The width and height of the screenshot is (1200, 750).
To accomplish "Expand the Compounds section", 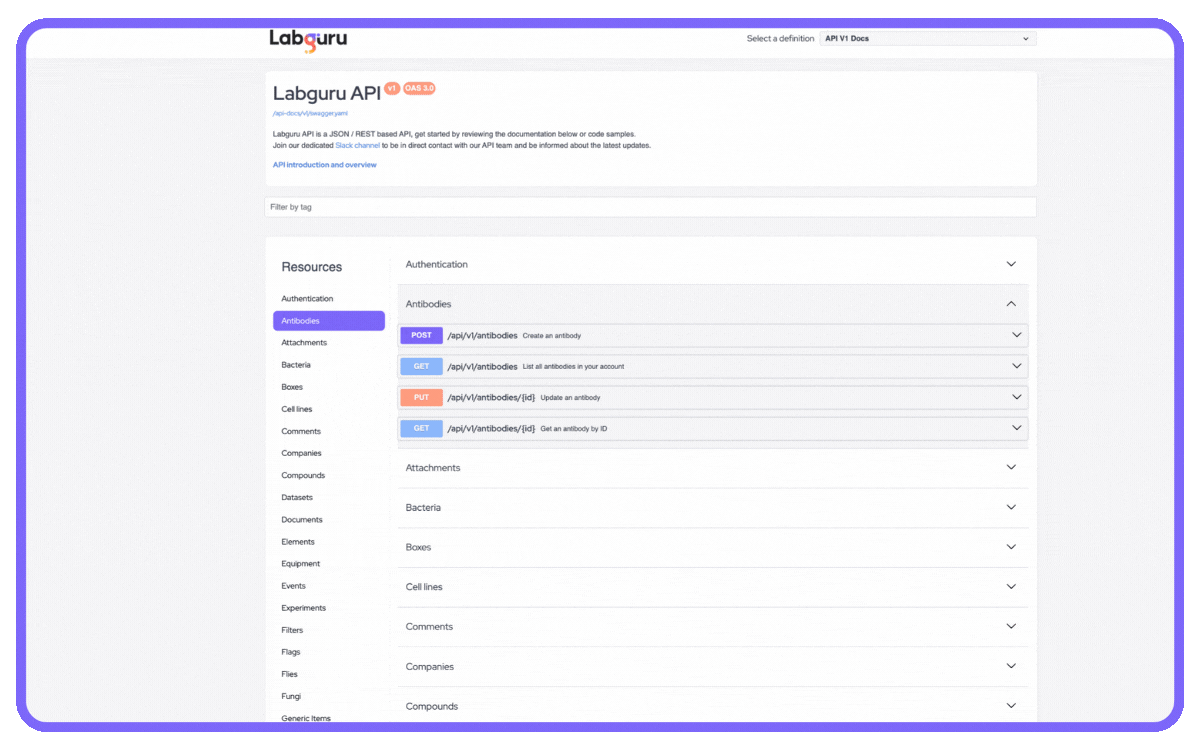I will coord(1010,706).
